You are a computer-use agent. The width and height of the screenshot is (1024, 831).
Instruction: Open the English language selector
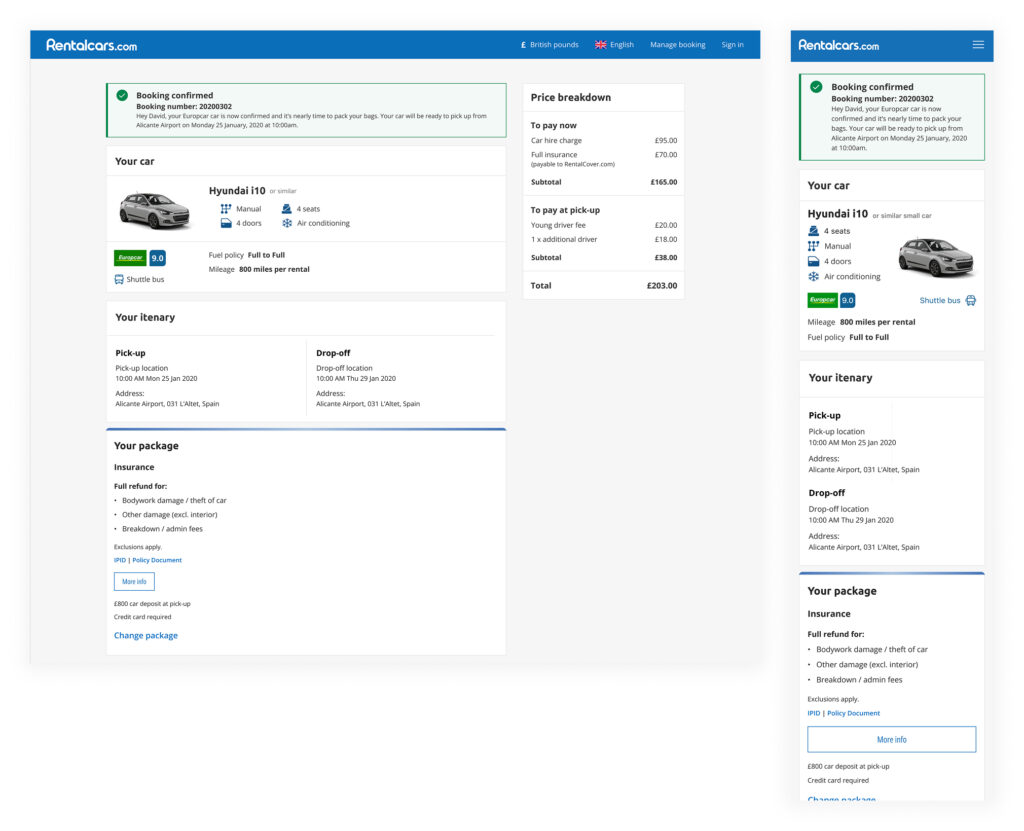point(621,45)
